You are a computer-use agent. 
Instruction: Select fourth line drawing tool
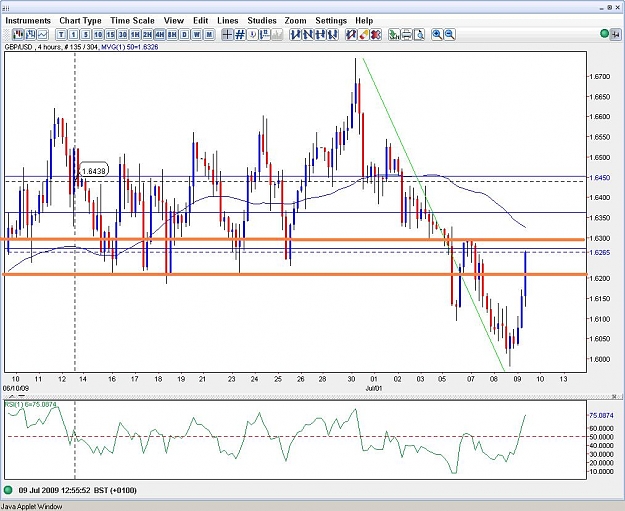(332, 35)
